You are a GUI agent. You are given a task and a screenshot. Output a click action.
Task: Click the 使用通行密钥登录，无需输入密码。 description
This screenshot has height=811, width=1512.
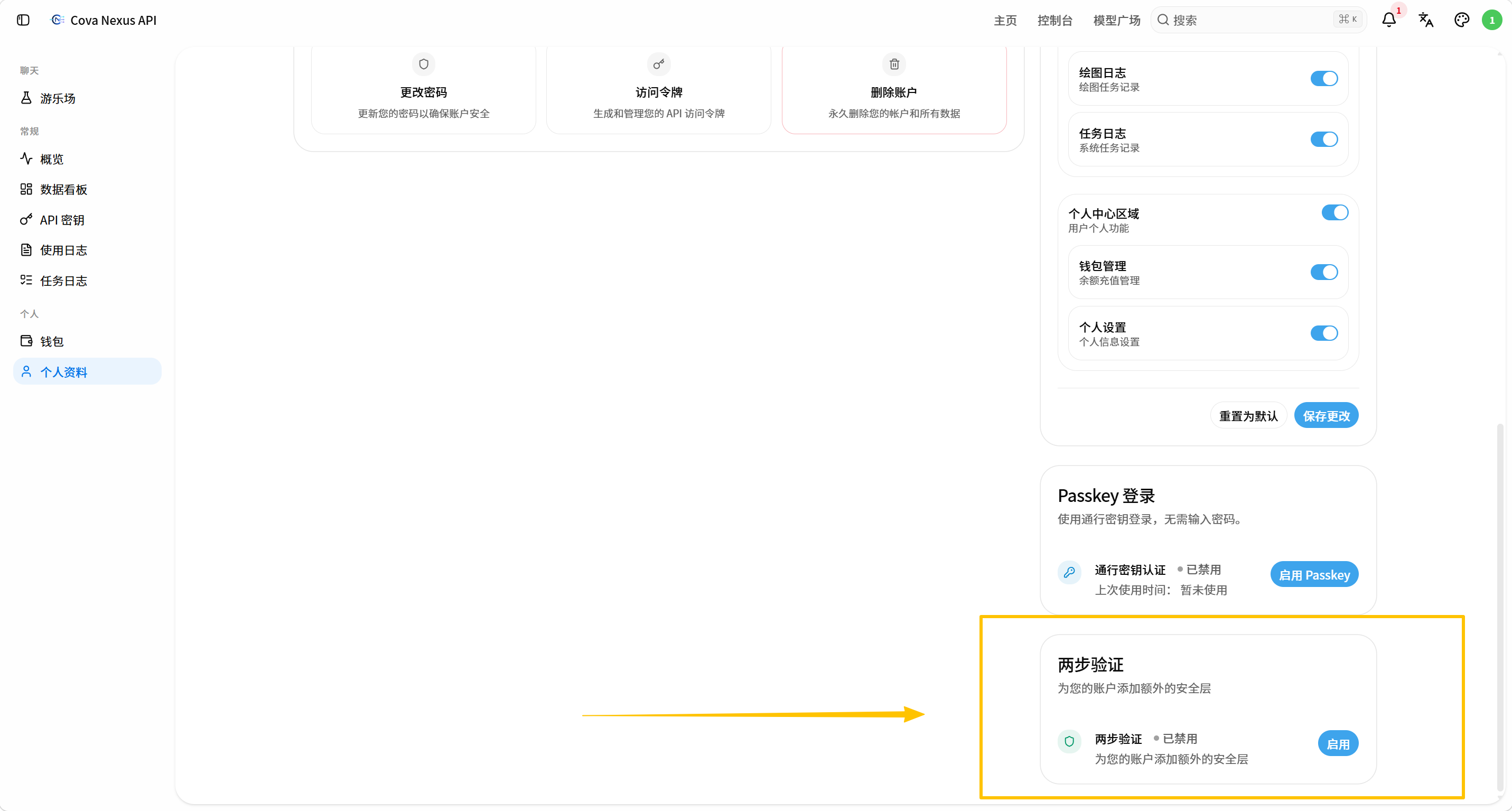(x=1152, y=519)
